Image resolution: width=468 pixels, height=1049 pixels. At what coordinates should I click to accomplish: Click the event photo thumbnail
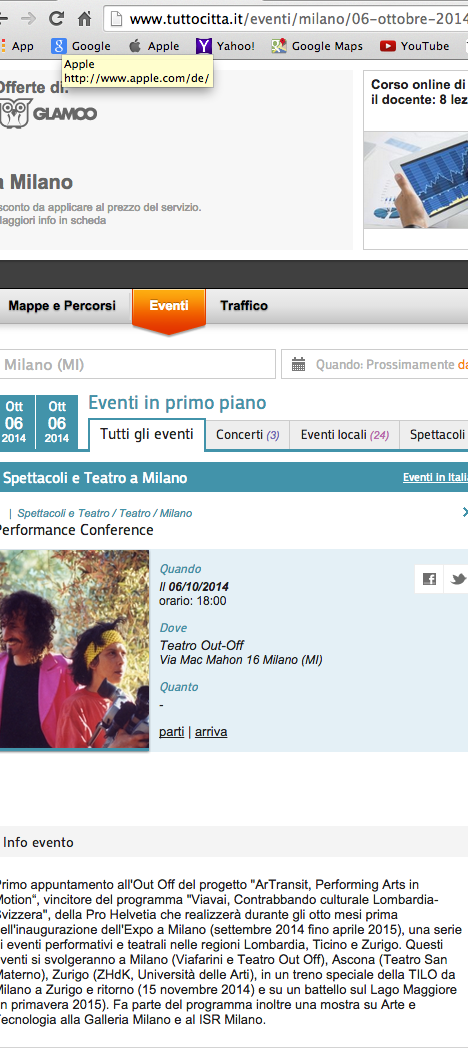point(74,649)
